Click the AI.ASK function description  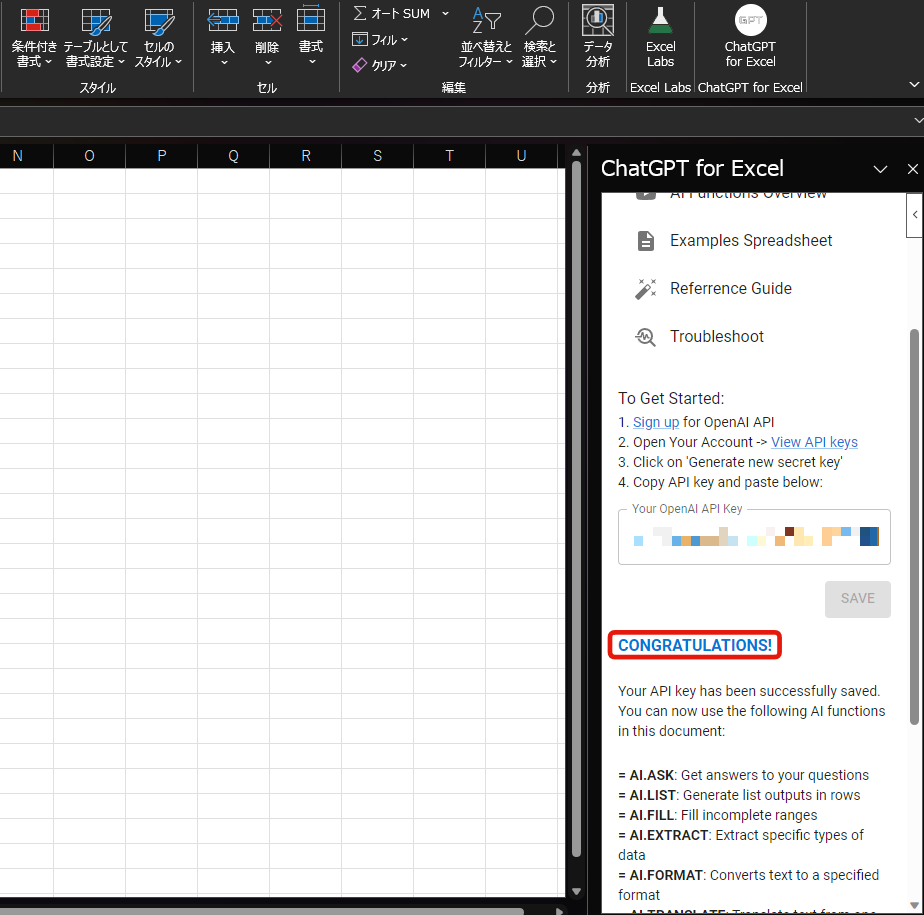tap(744, 775)
